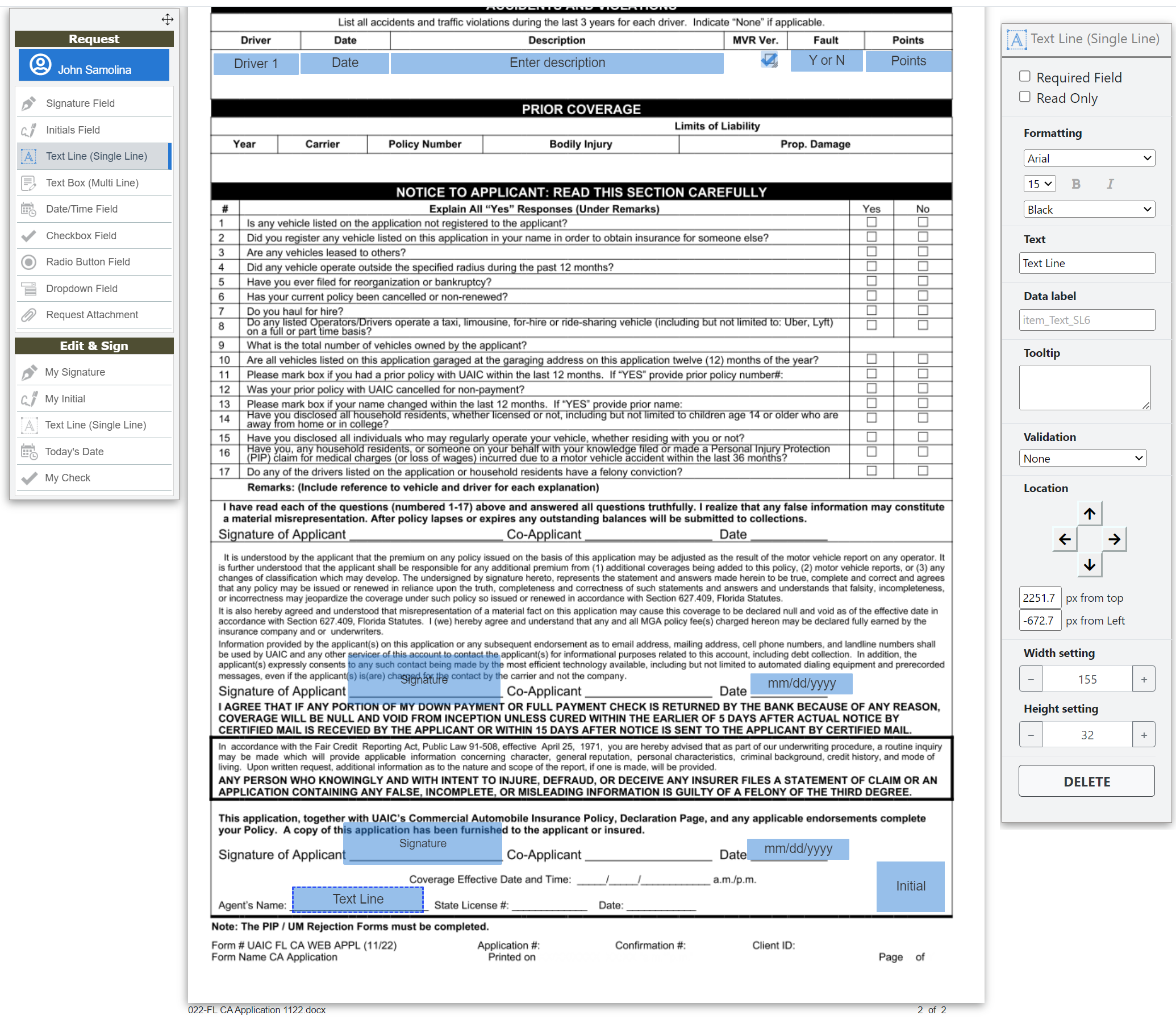
Task: Select the Dropdown Field menu item
Action: (81, 289)
